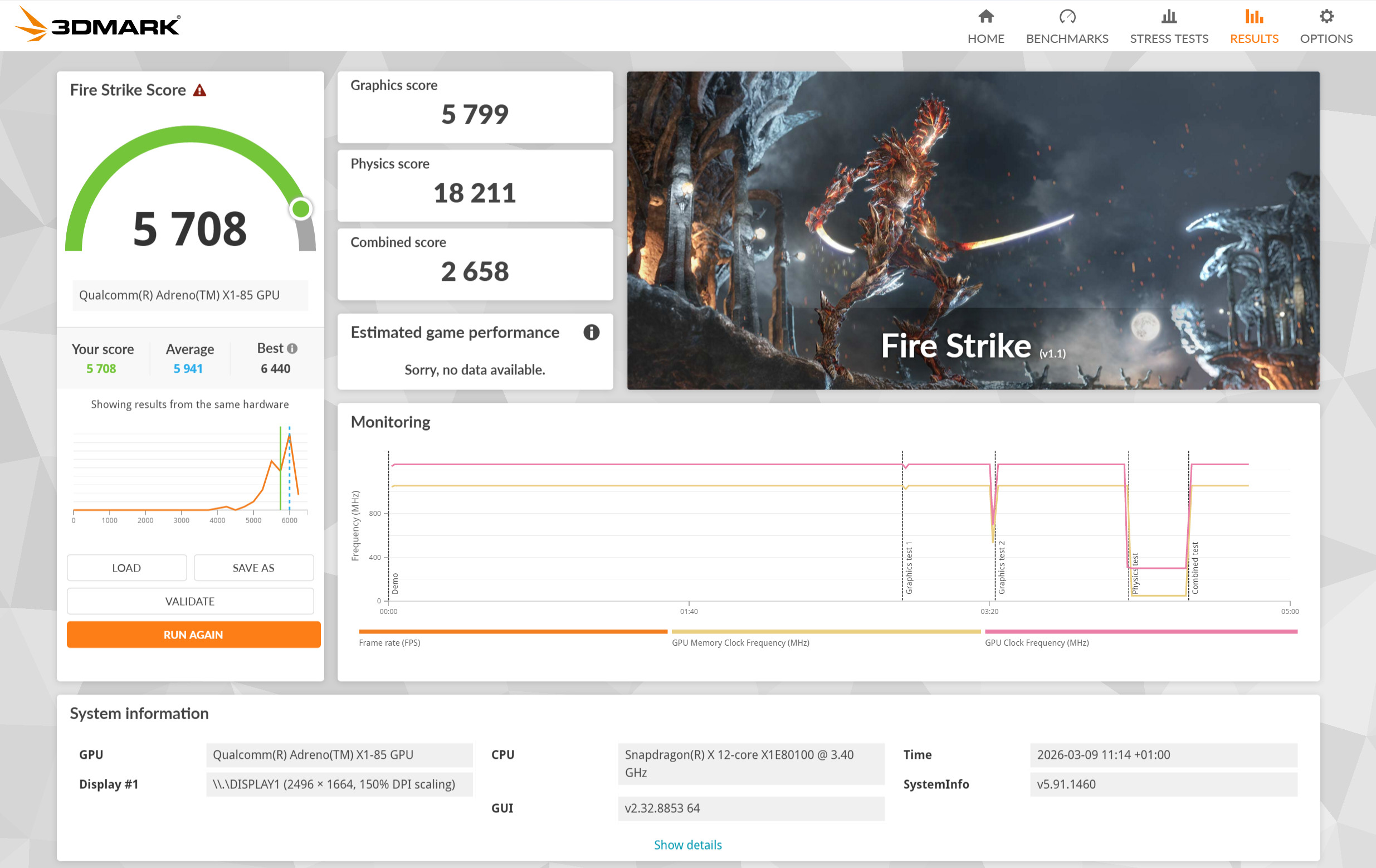Click the VALIDATE button
Image resolution: width=1376 pixels, height=868 pixels.
[190, 601]
